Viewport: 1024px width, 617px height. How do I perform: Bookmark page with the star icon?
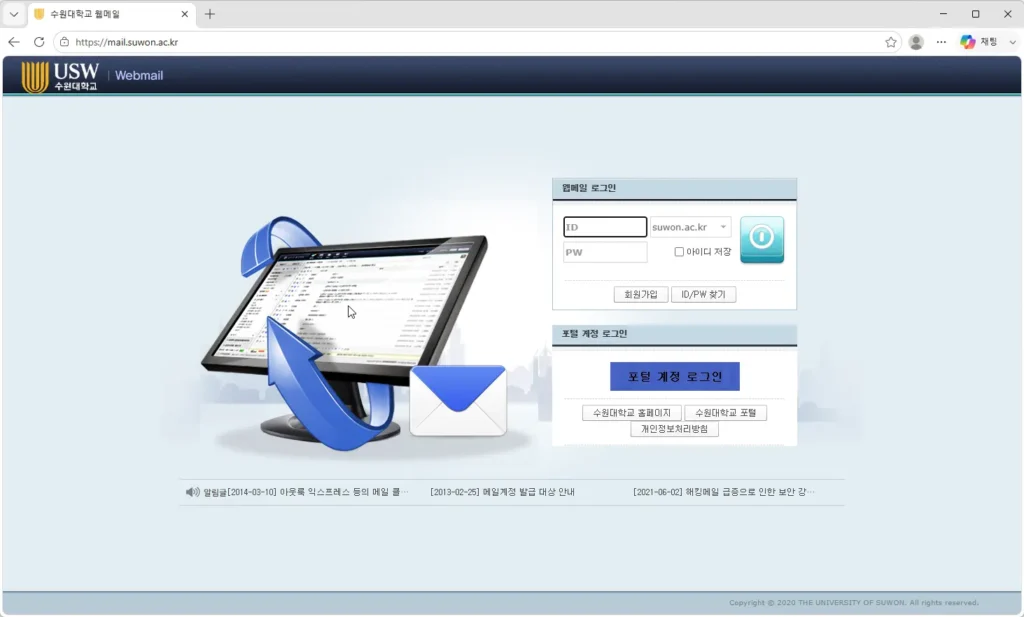pos(890,42)
